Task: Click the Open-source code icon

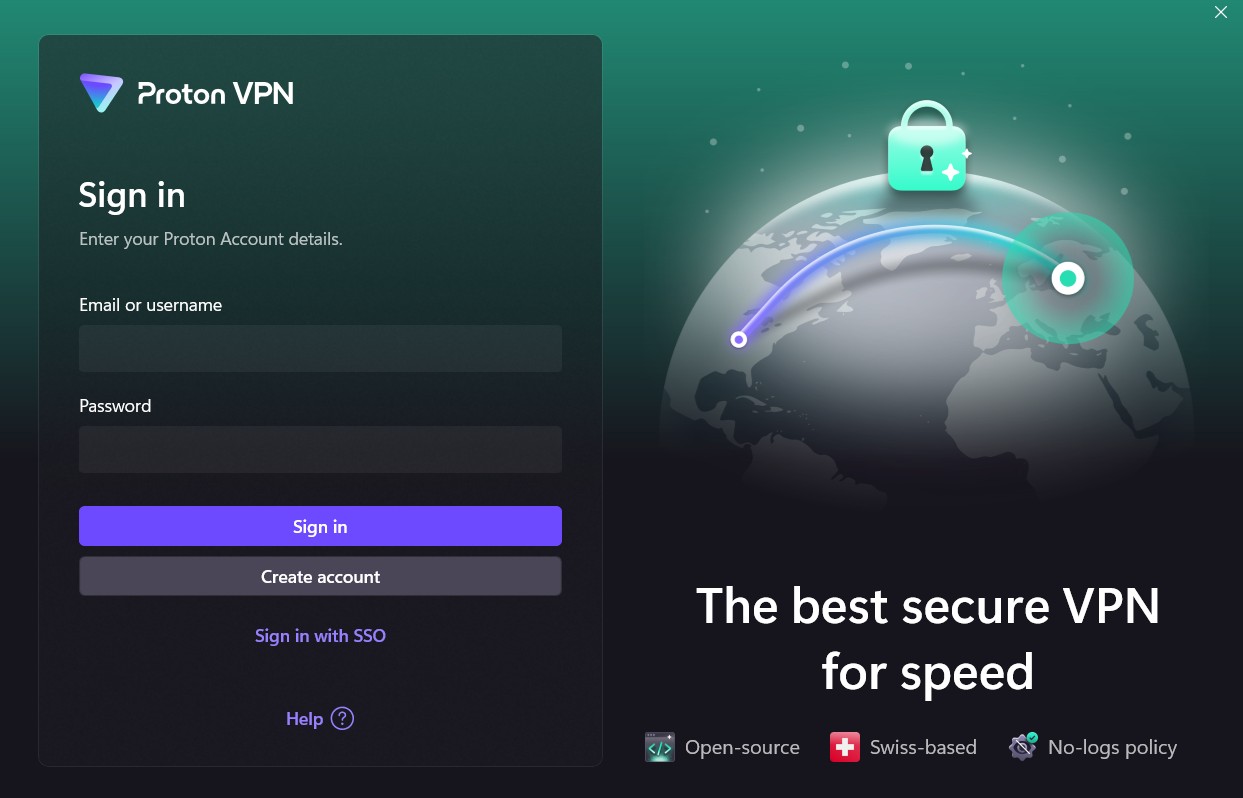Action: coord(660,747)
